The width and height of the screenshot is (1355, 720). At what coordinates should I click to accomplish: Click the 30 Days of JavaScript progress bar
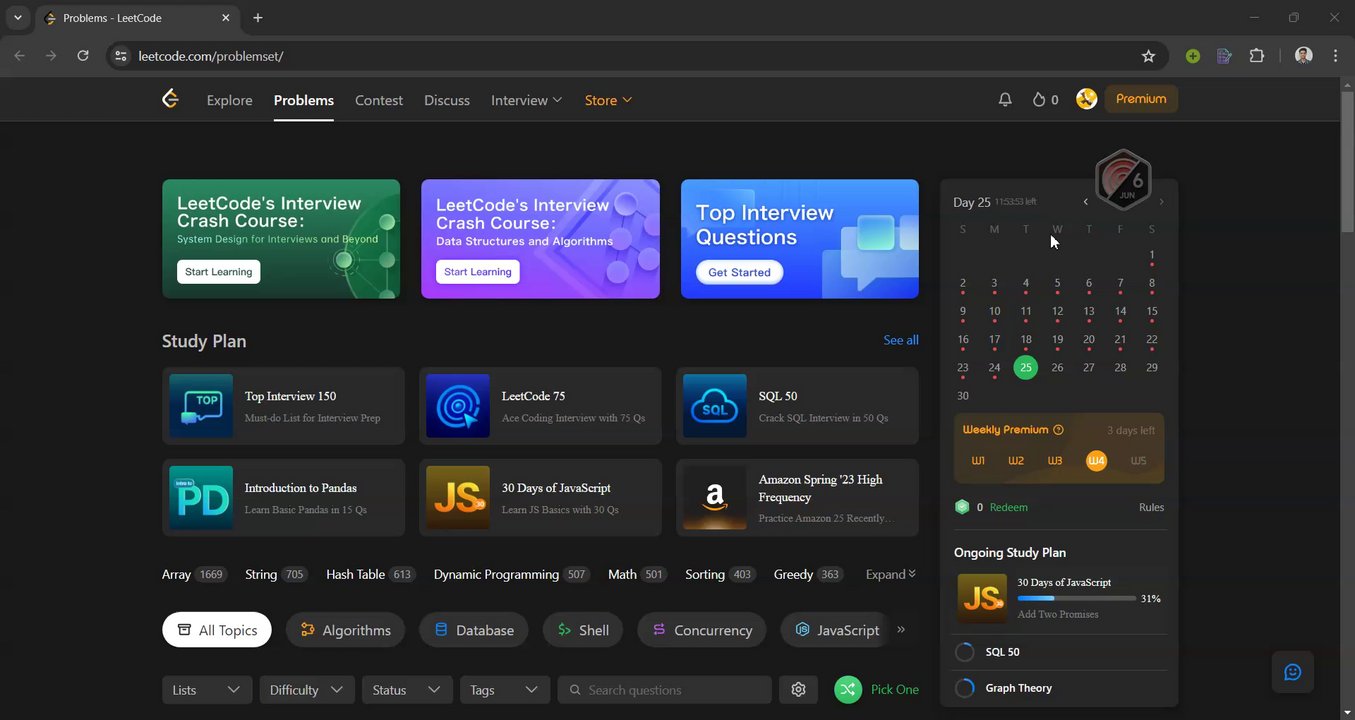1076,598
